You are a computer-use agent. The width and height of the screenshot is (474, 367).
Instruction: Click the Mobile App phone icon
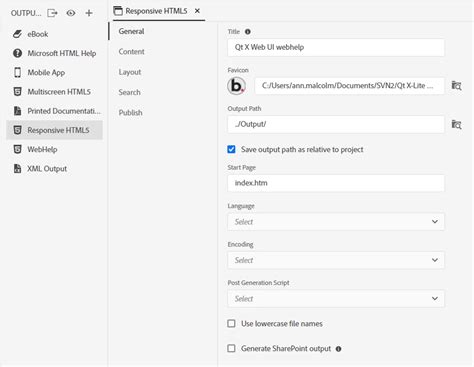(17, 72)
